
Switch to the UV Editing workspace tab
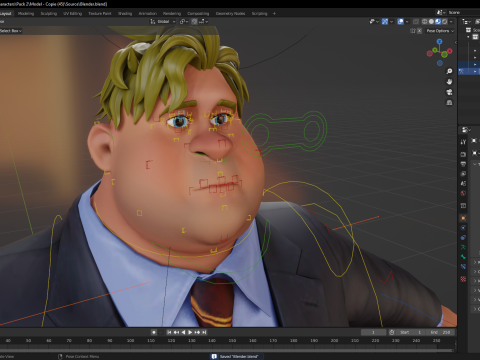pos(73,13)
